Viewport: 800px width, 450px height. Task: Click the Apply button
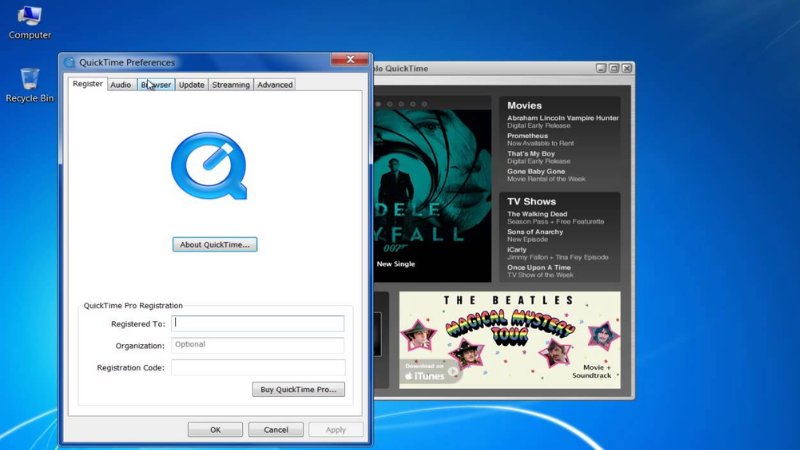click(336, 430)
